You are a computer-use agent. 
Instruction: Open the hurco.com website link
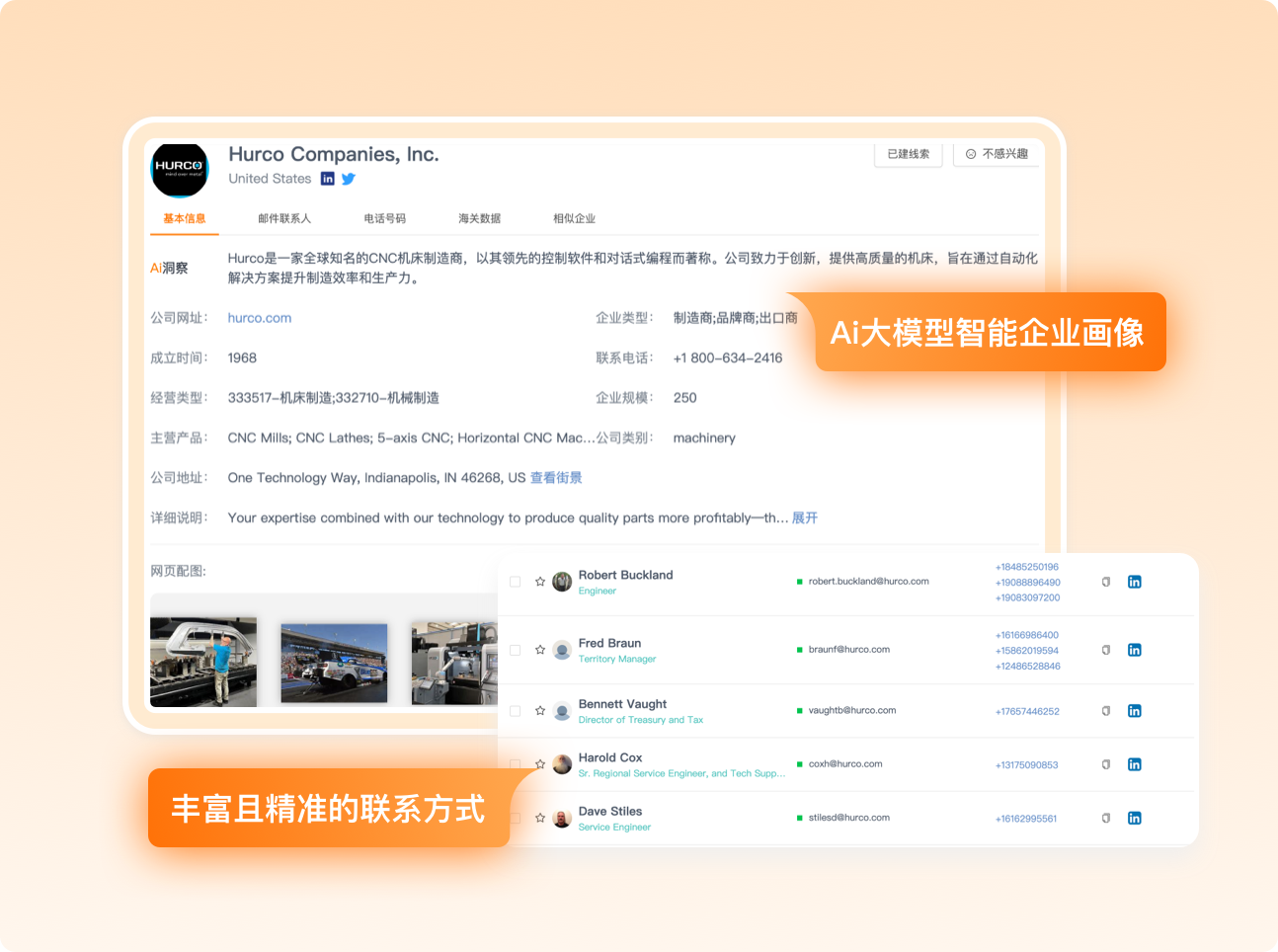point(260,318)
